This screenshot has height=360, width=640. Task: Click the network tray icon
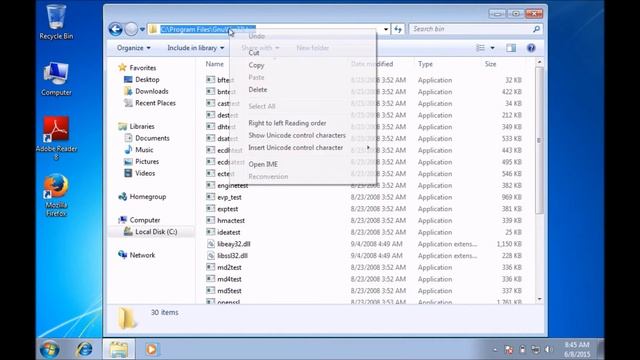pyautogui.click(x=535, y=350)
